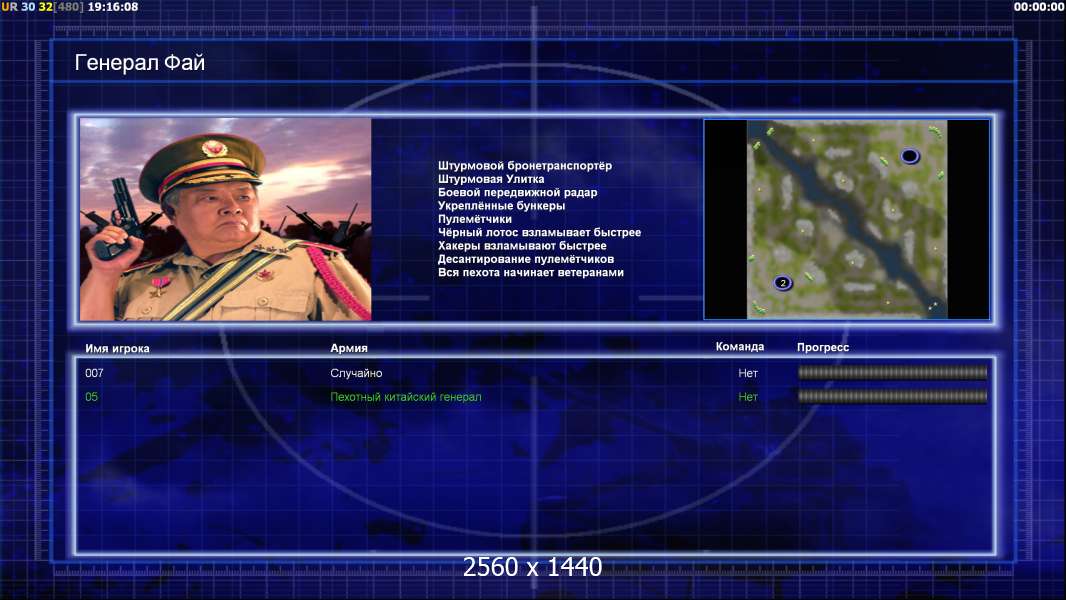
Task: Click the "Команда" column header
Action: pyautogui.click(x=740, y=347)
